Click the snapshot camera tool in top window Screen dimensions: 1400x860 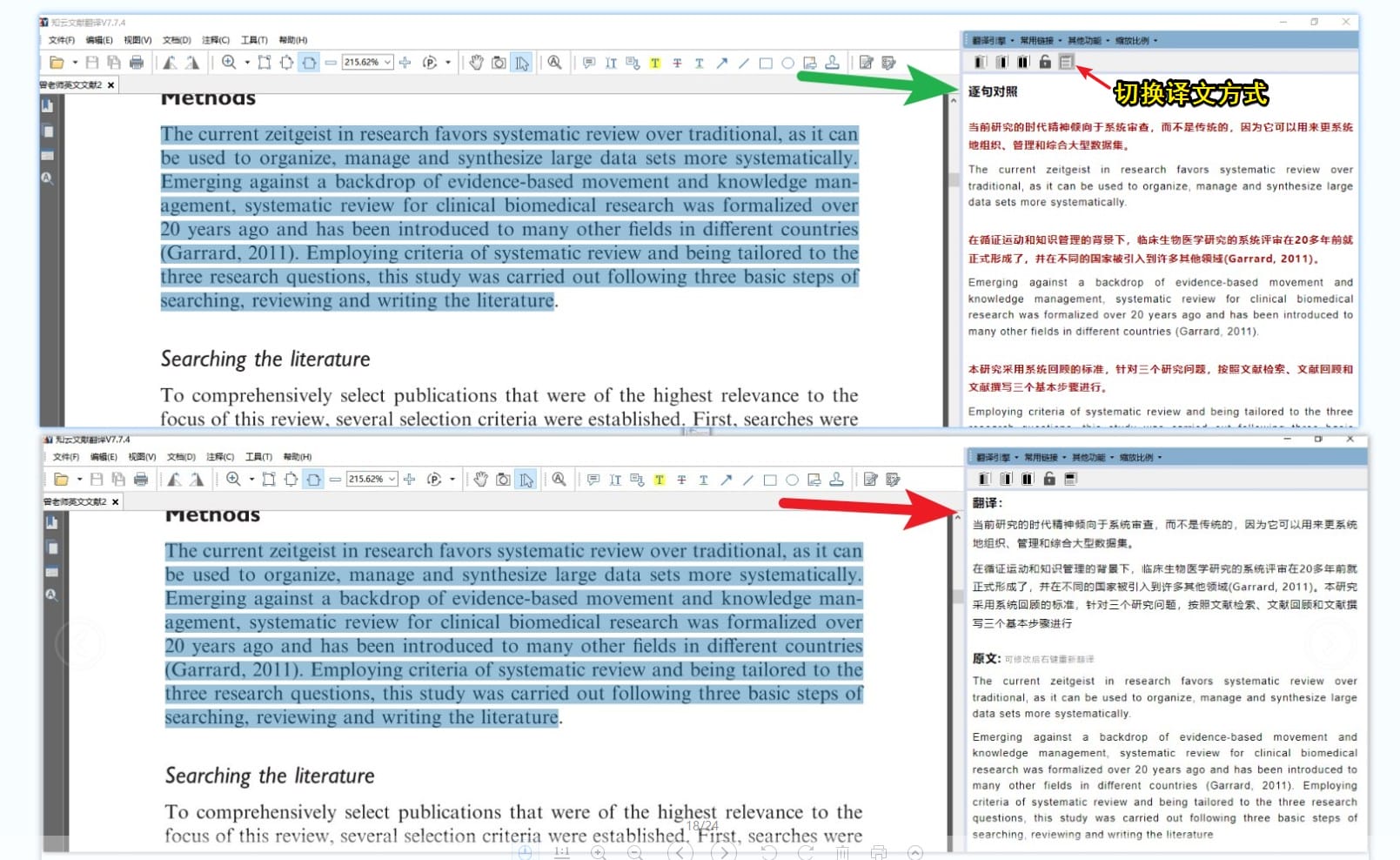[499, 63]
